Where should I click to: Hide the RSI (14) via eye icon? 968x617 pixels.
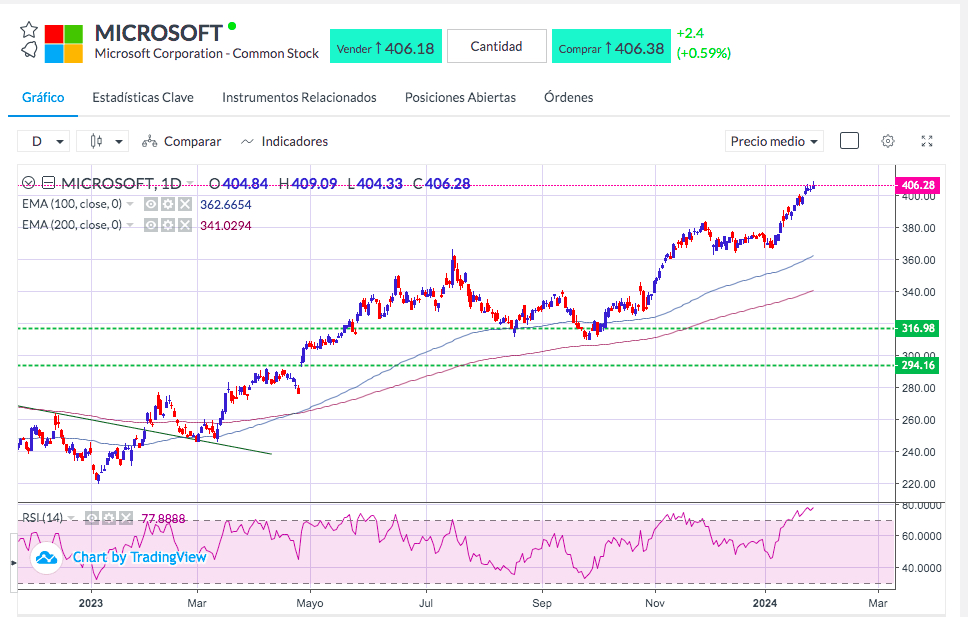tap(92, 518)
